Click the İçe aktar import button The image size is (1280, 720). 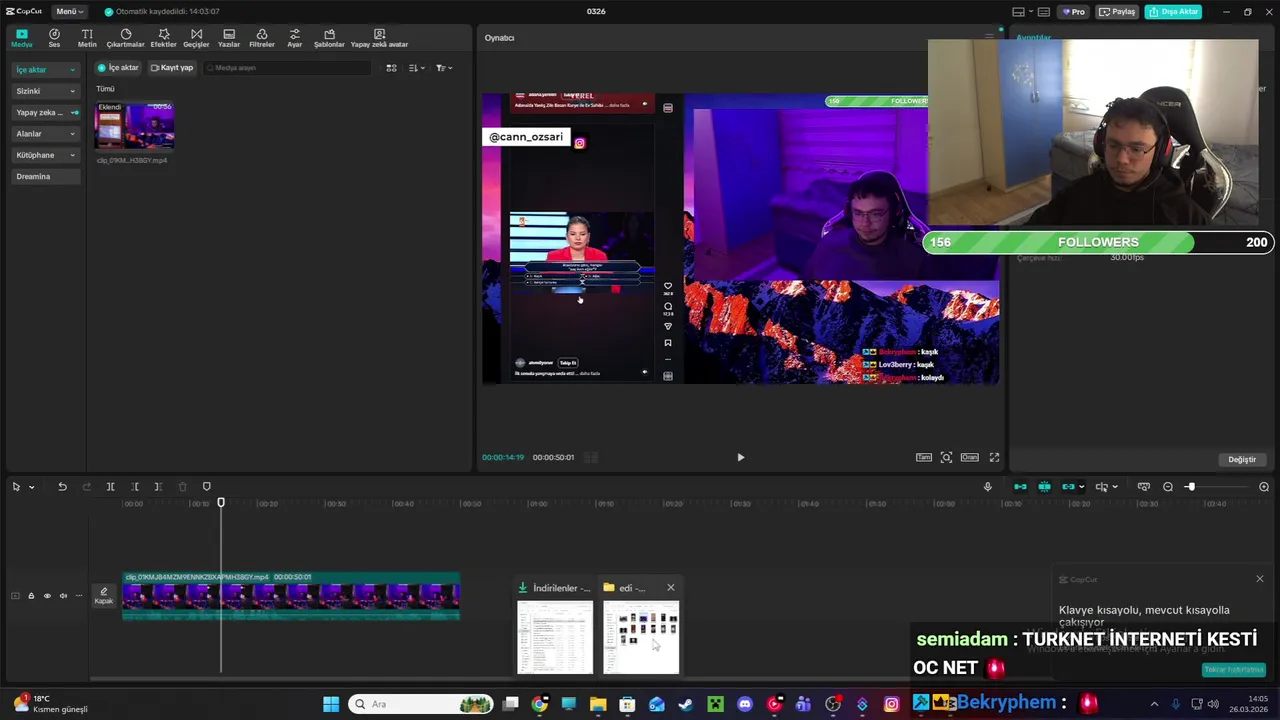[x=119, y=68]
